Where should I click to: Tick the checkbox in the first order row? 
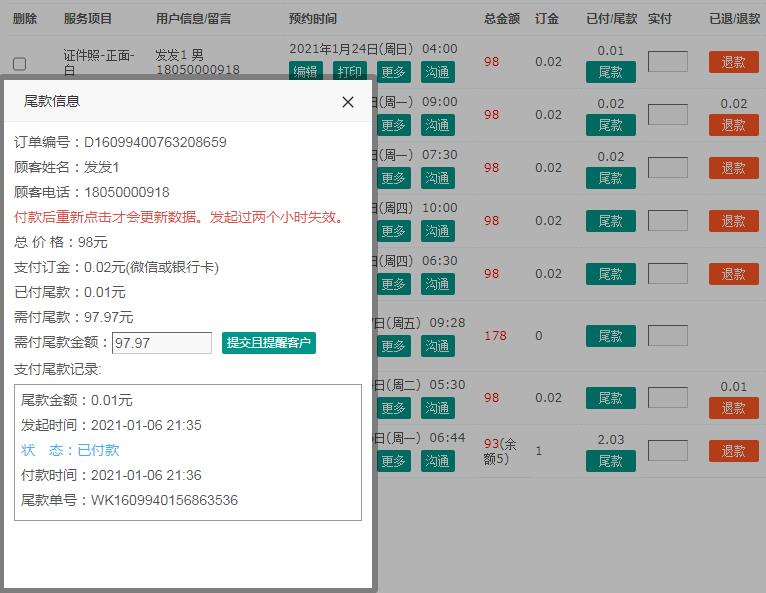[19, 64]
